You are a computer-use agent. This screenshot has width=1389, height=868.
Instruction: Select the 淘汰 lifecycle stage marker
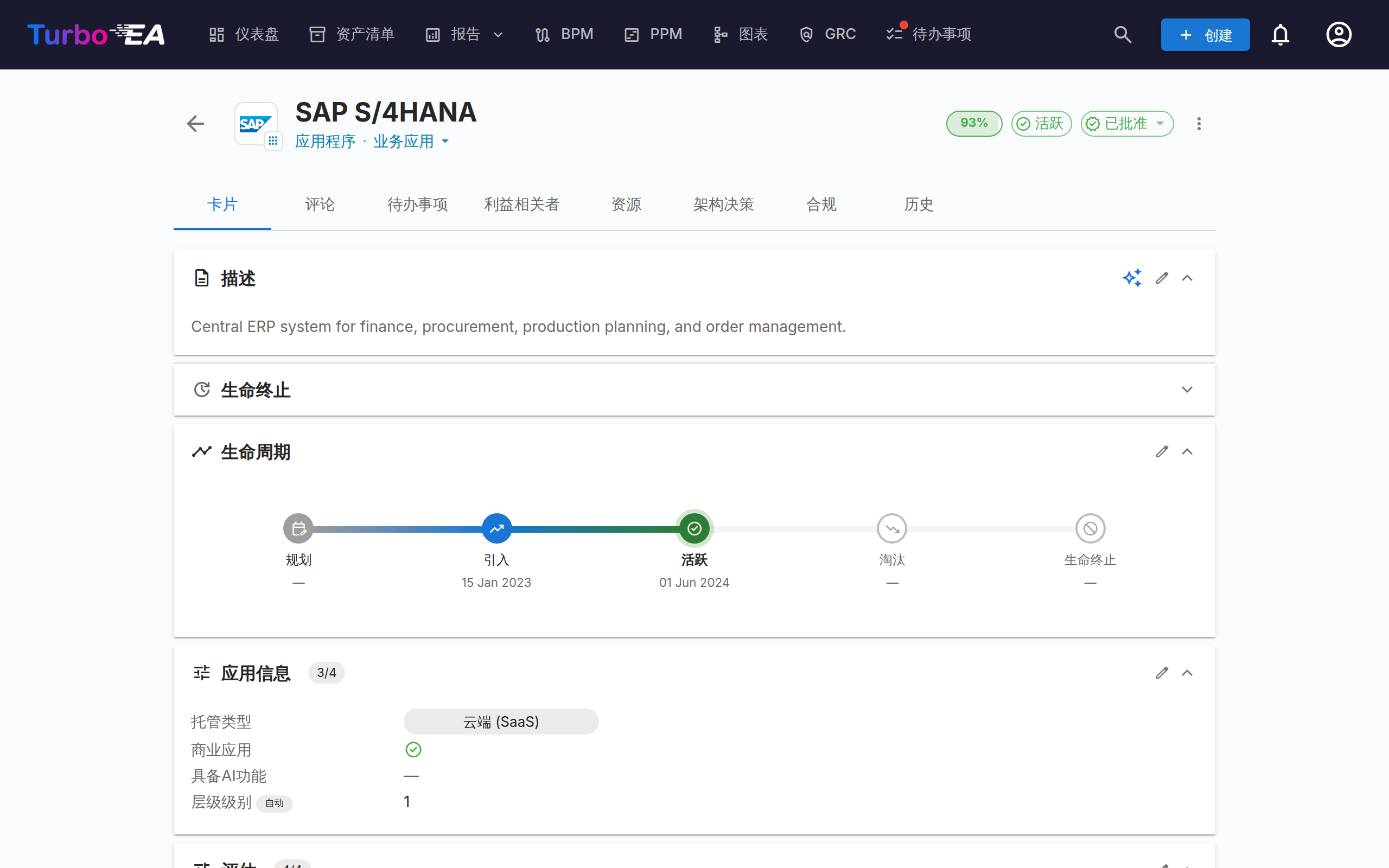click(x=891, y=528)
